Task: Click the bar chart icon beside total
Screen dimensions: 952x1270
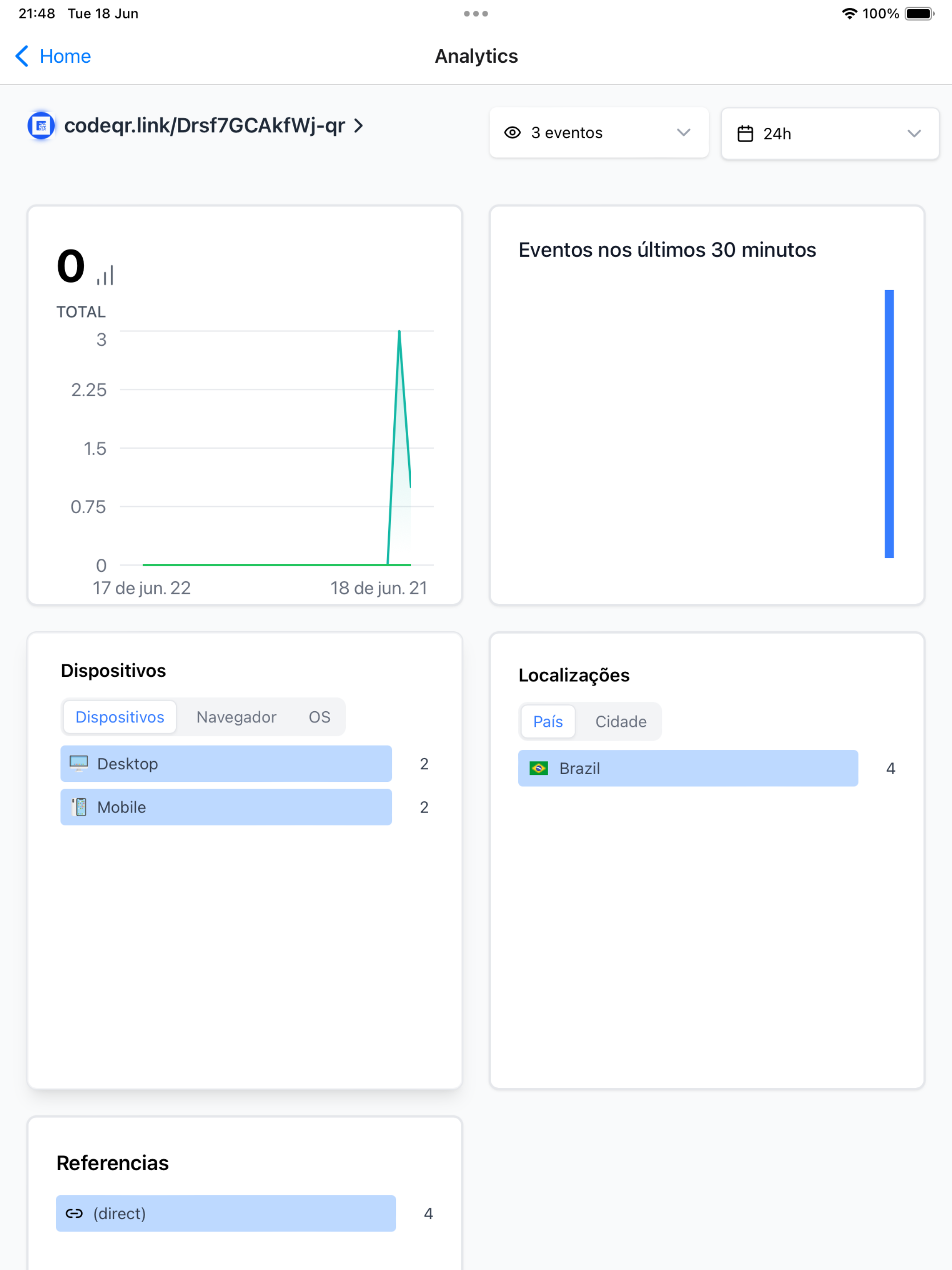Action: (105, 275)
